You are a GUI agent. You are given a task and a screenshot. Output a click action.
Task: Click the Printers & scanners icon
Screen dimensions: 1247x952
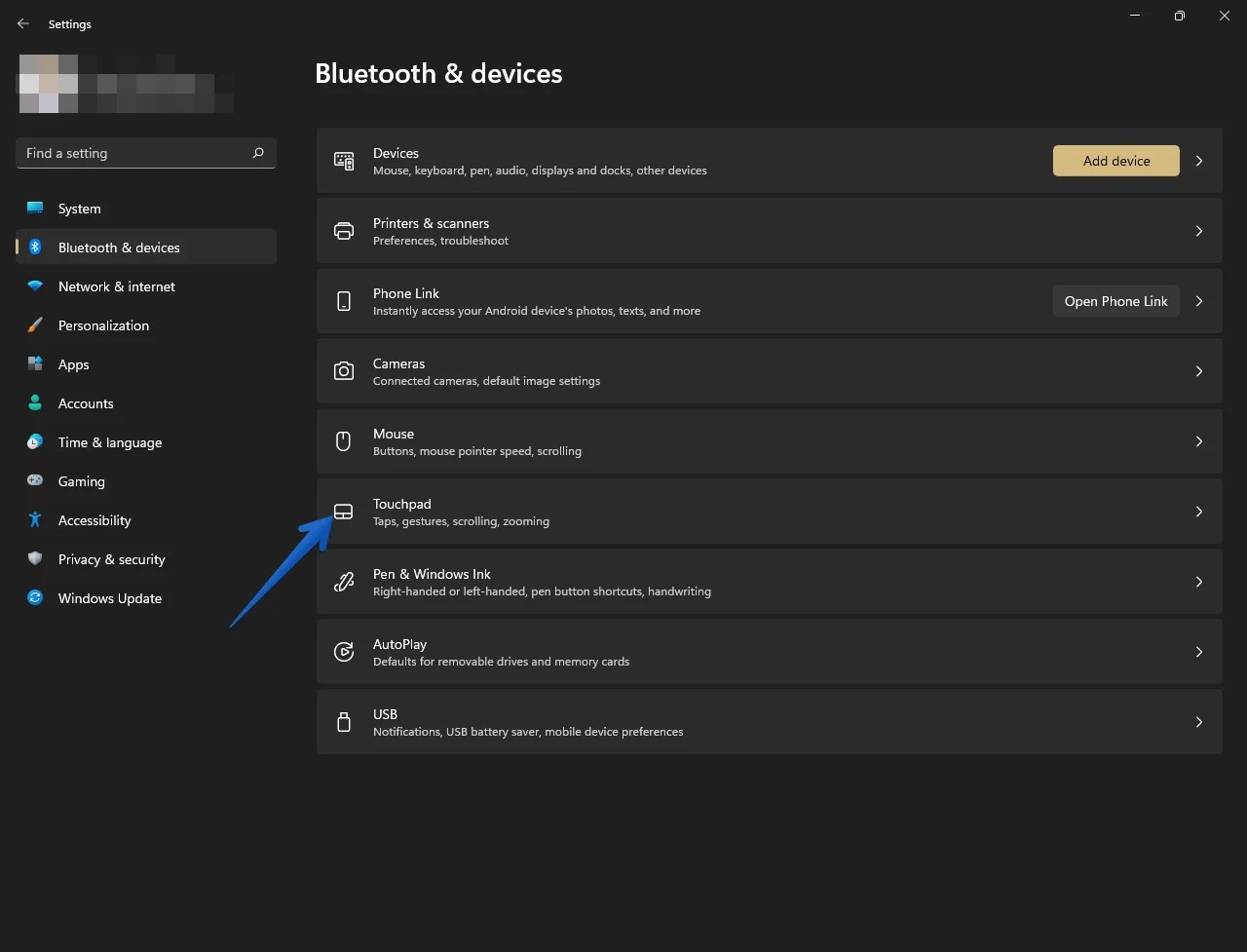[x=343, y=230]
